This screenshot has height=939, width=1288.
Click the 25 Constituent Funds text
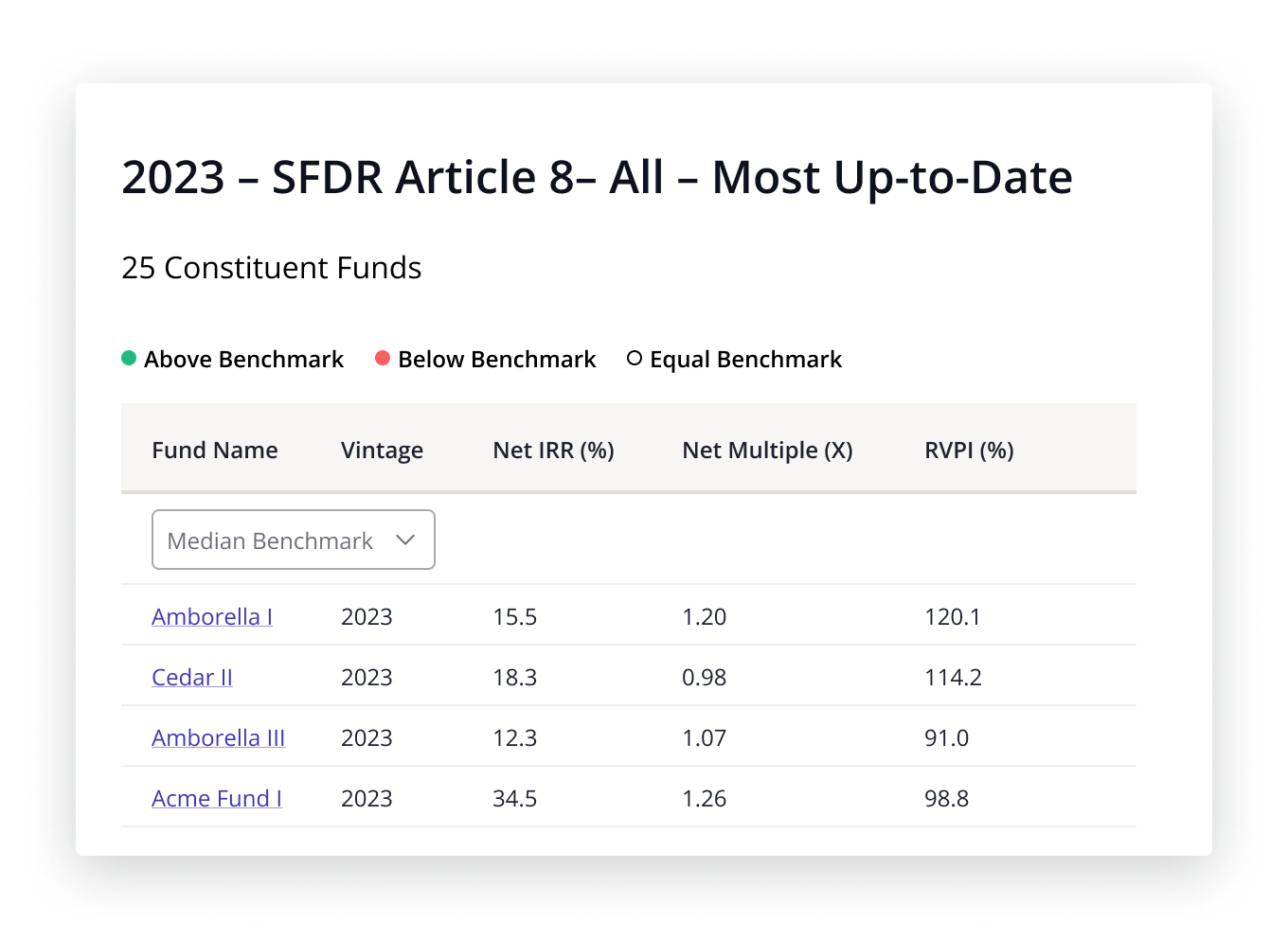click(x=271, y=267)
